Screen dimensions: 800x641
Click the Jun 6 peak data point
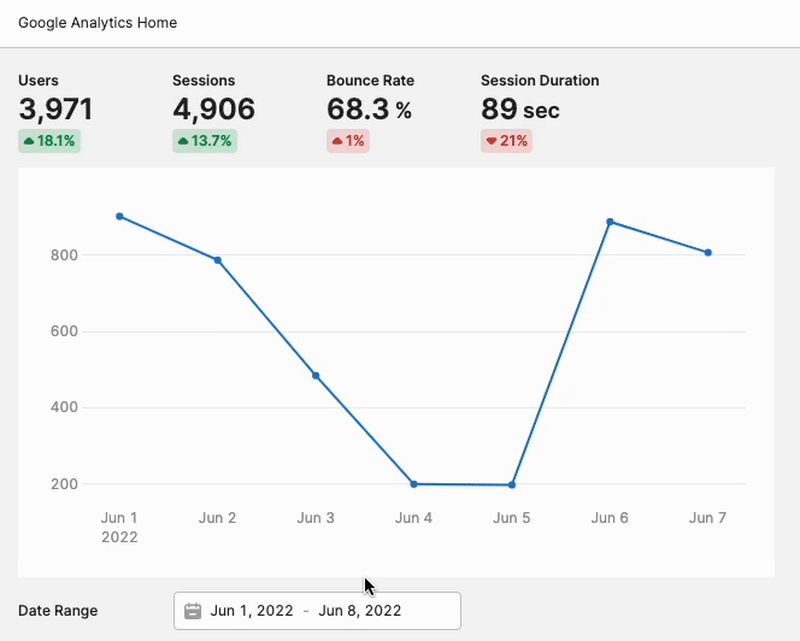pyautogui.click(x=610, y=222)
